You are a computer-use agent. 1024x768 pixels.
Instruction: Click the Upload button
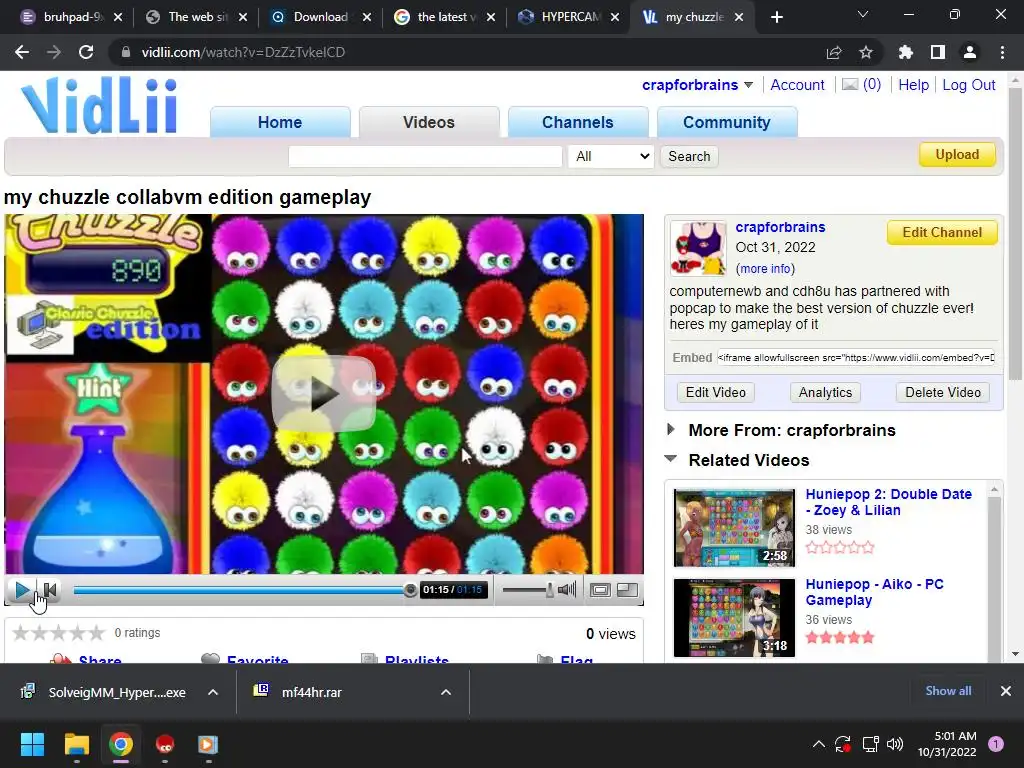[x=957, y=155]
